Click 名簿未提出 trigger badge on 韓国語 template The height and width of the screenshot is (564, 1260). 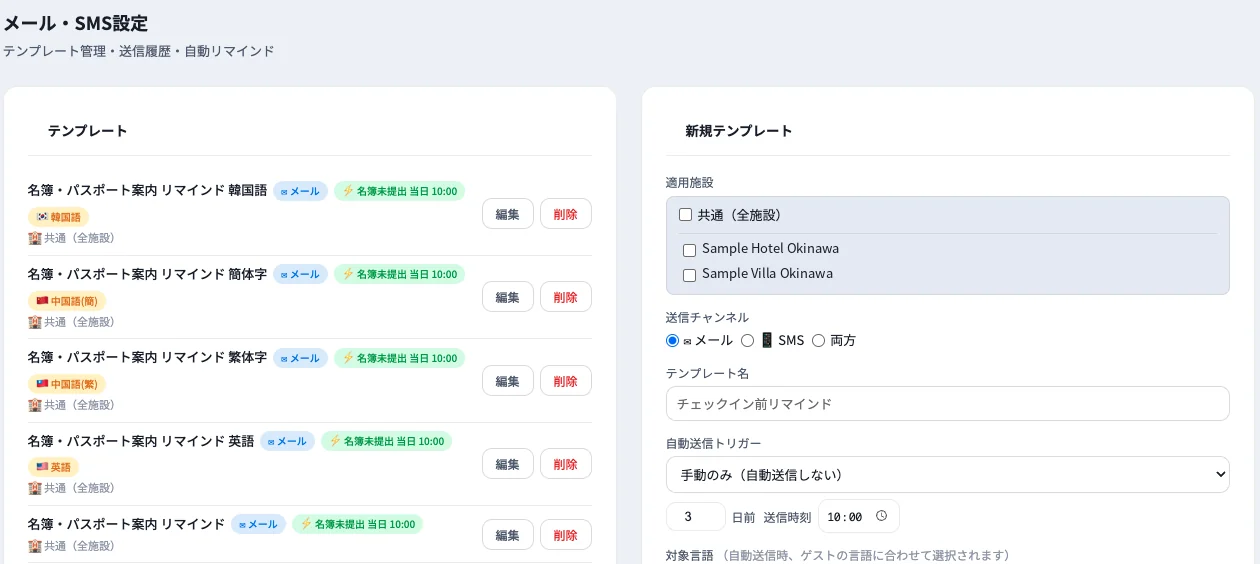399,191
